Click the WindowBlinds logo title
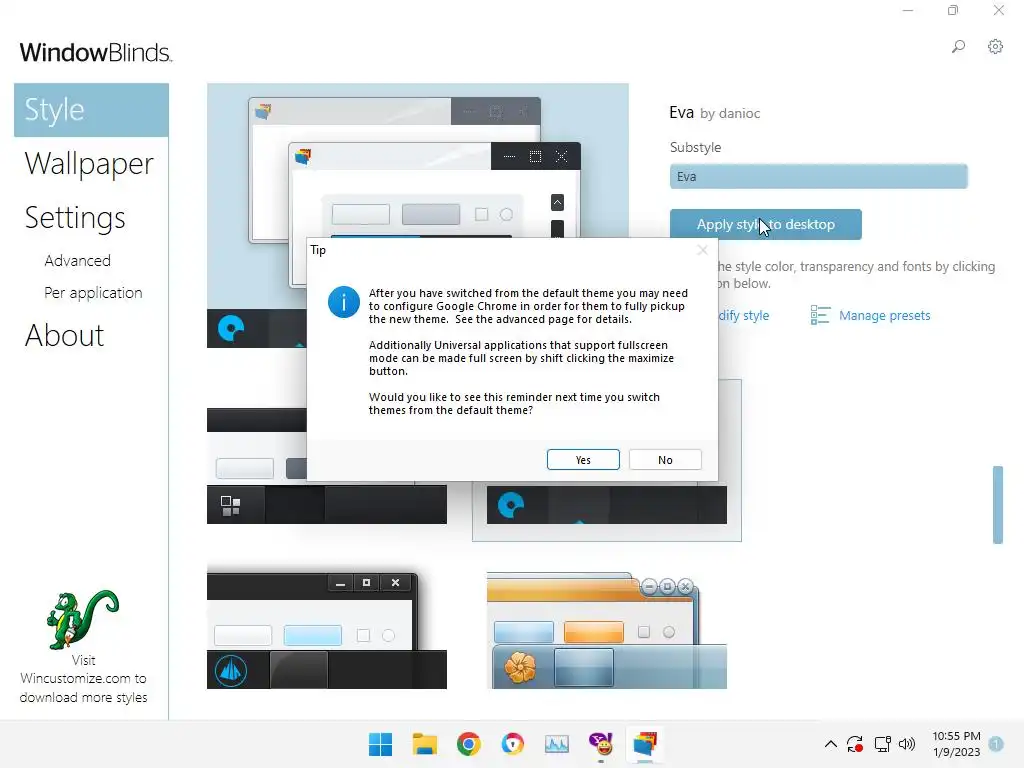This screenshot has height=768, width=1024. 95,52
